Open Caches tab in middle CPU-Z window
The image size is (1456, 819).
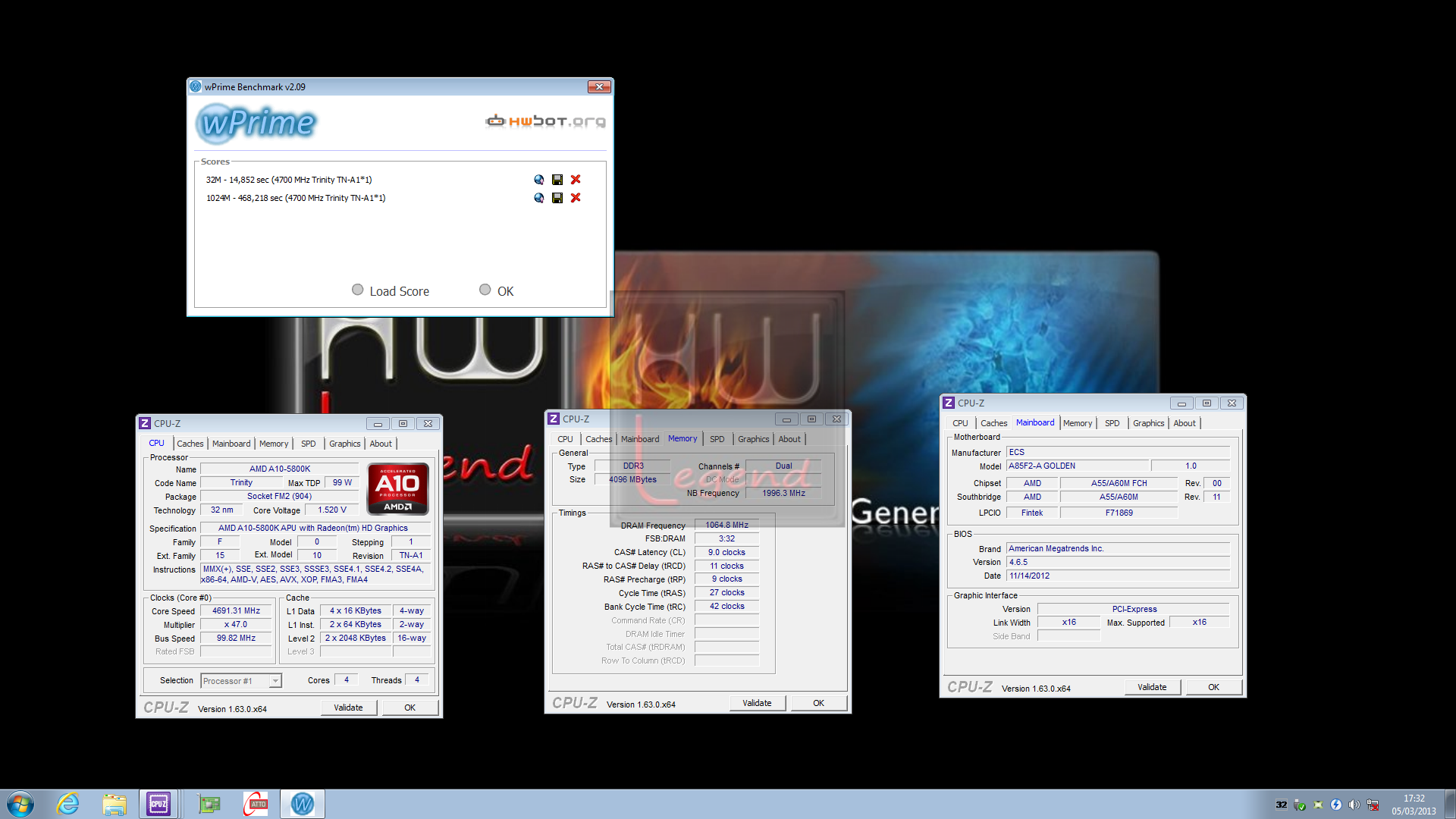point(599,439)
